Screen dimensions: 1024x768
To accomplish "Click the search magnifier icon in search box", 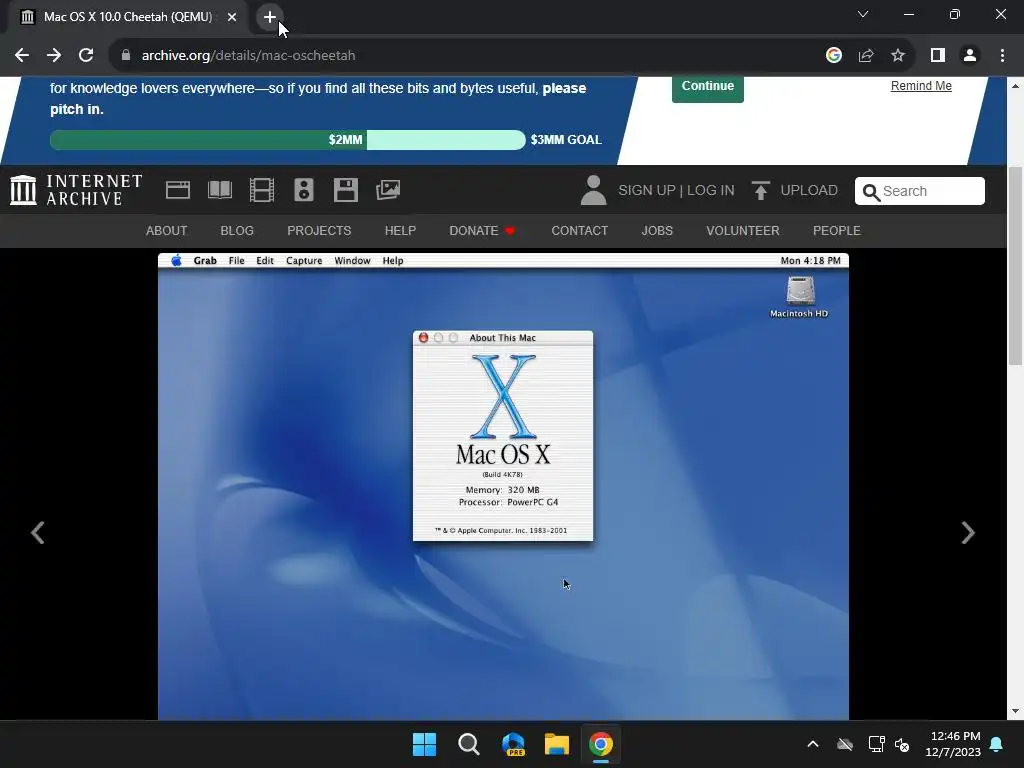I will click(x=871, y=192).
